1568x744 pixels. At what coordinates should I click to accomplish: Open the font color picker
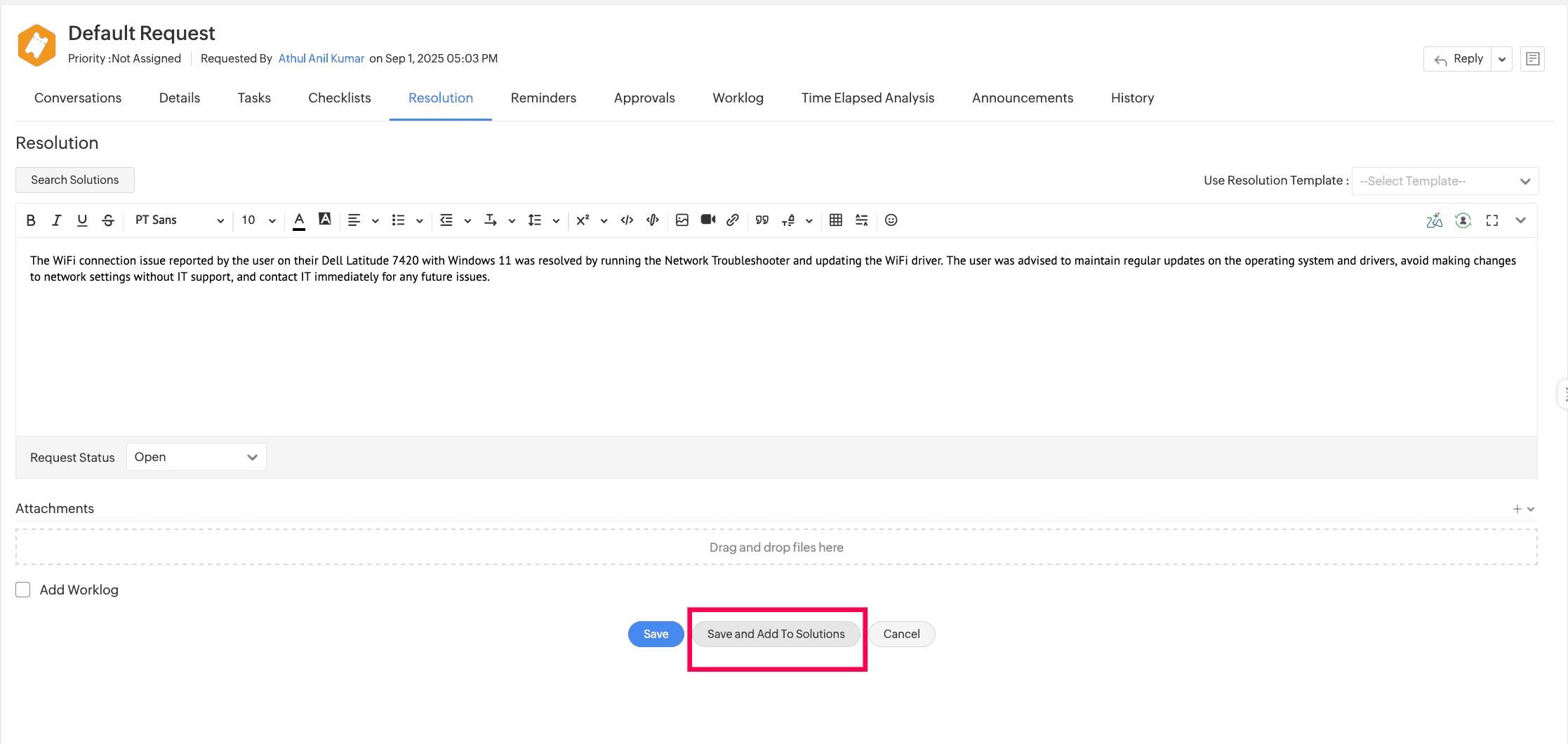[299, 220]
